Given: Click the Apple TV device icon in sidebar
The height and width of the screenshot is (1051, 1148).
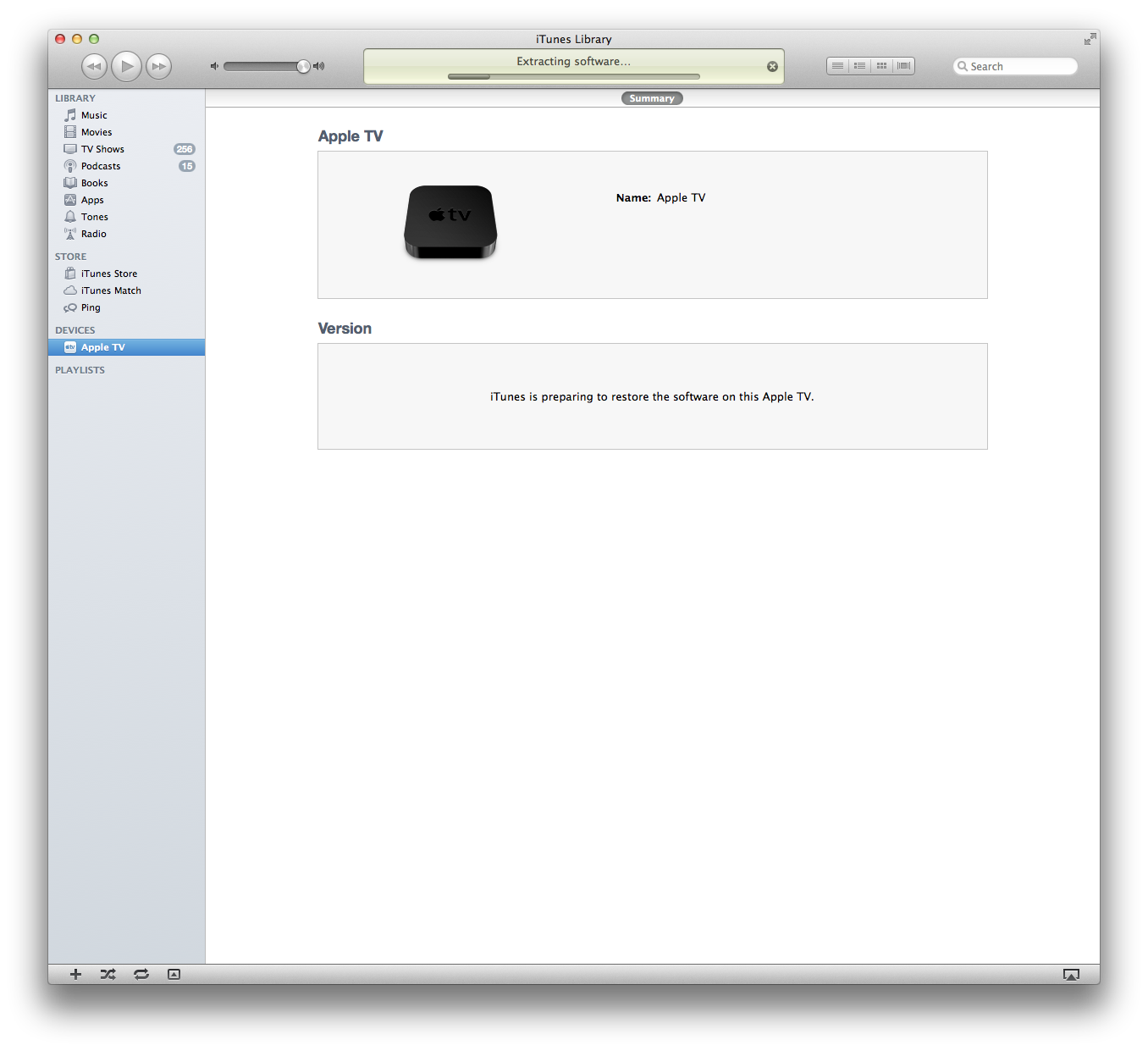Looking at the screenshot, I should pos(70,347).
